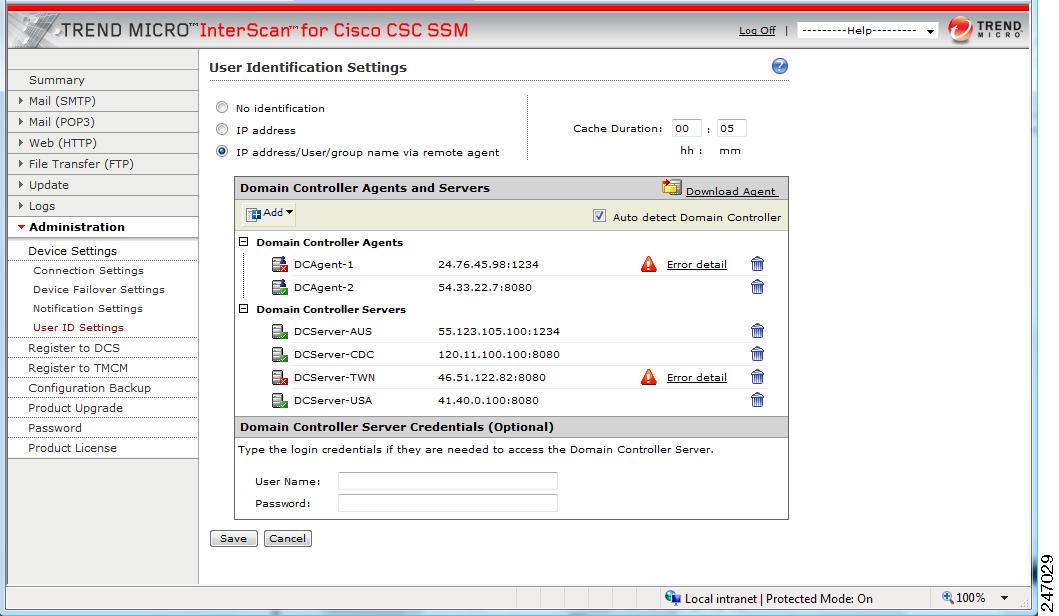The height and width of the screenshot is (616, 1059).
Task: Delete DCServer-AUS using its trash icon
Action: point(757,331)
